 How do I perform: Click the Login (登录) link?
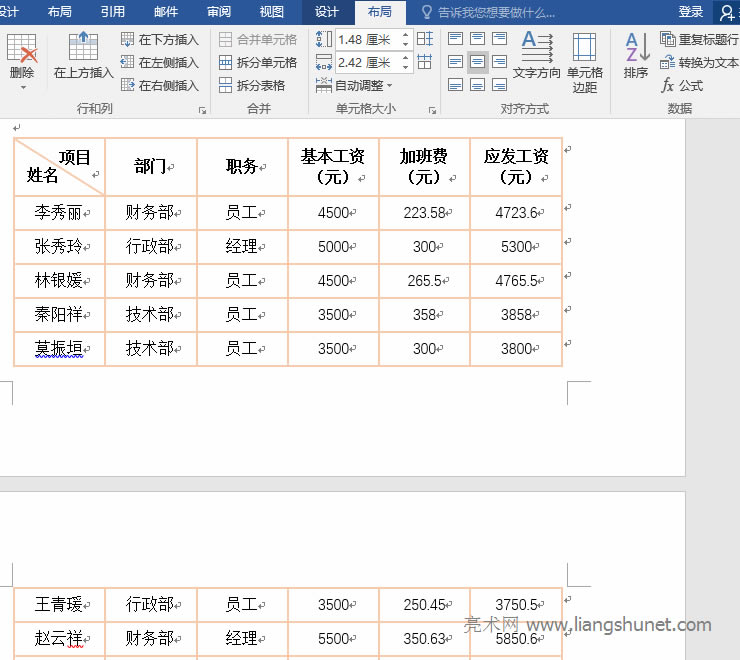(690, 12)
